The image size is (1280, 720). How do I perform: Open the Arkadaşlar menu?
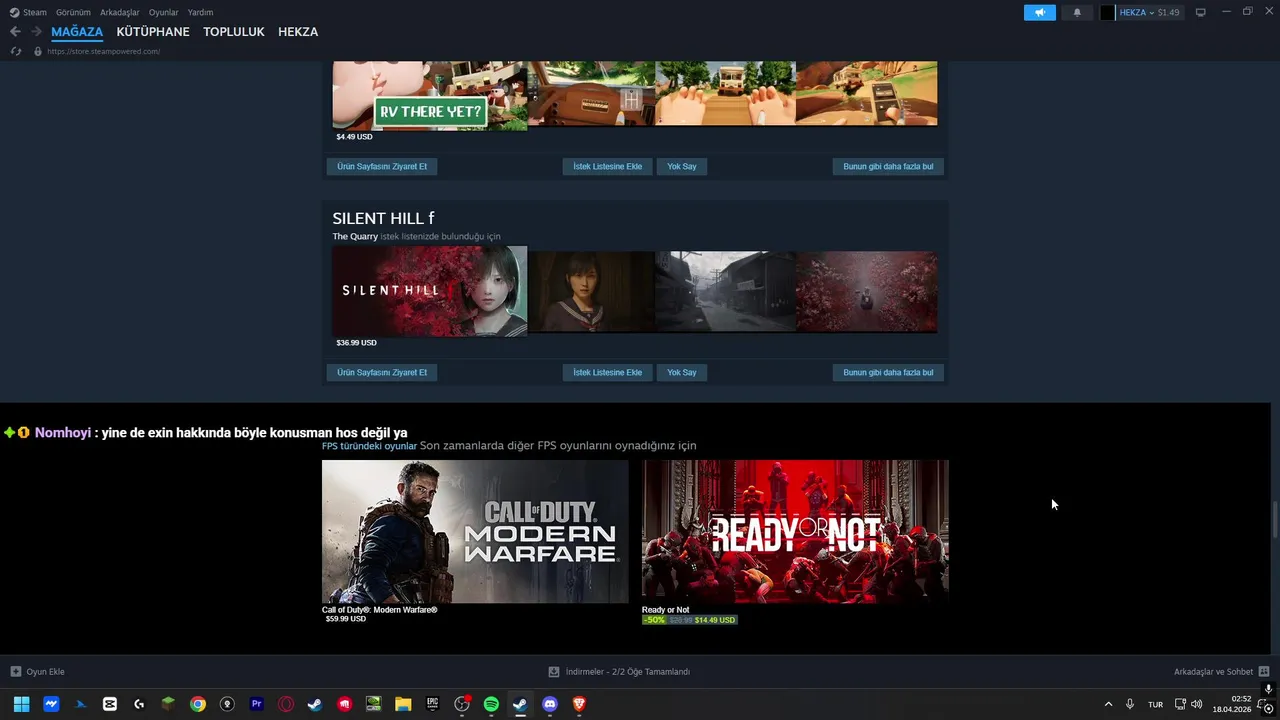click(x=120, y=12)
